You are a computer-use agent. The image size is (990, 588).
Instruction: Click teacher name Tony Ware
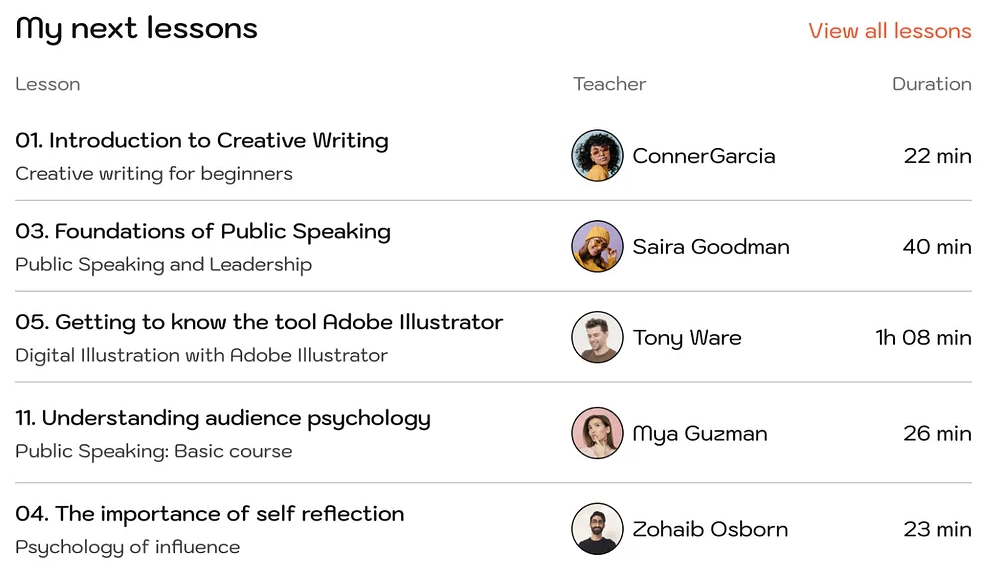click(x=687, y=338)
